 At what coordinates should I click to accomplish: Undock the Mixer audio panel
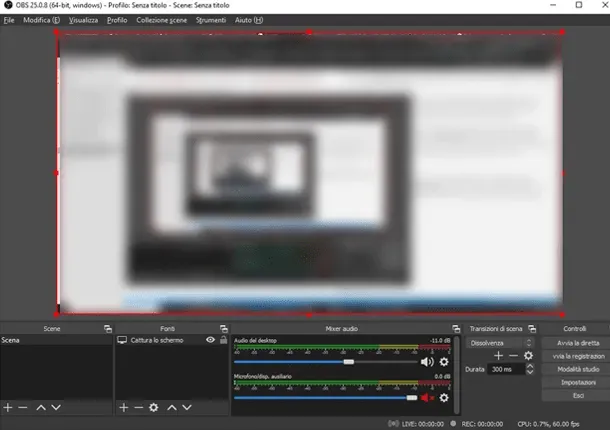tap(451, 328)
